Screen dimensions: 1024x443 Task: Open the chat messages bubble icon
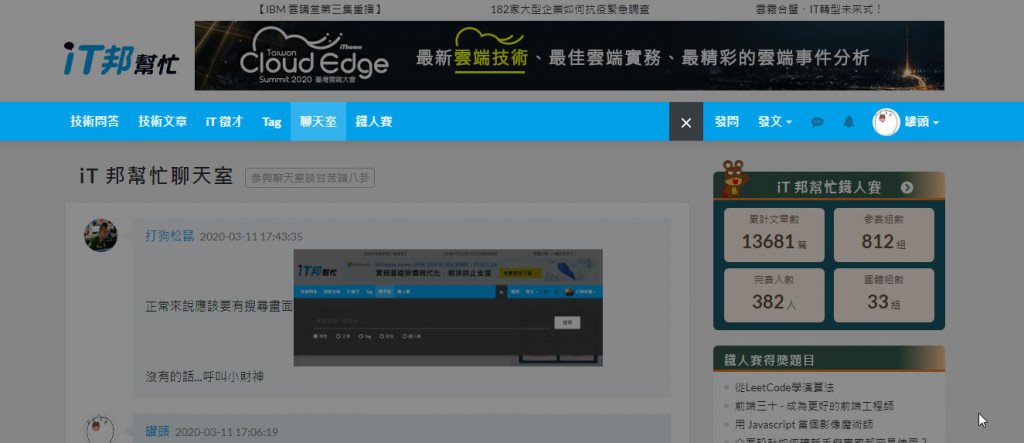tap(817, 122)
